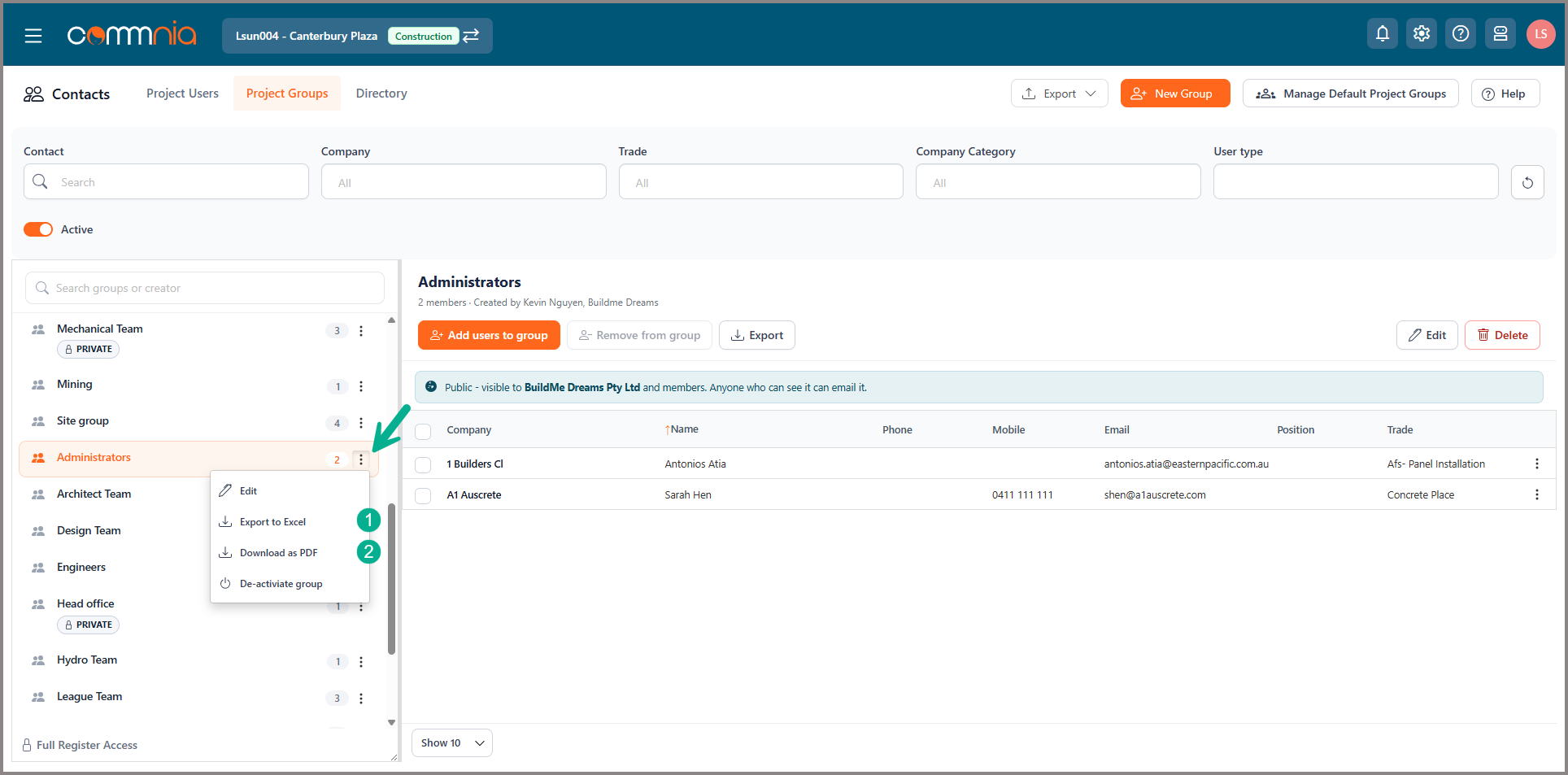Viewport: 1568px width, 775px height.
Task: Click the Help button
Action: 1505,94
